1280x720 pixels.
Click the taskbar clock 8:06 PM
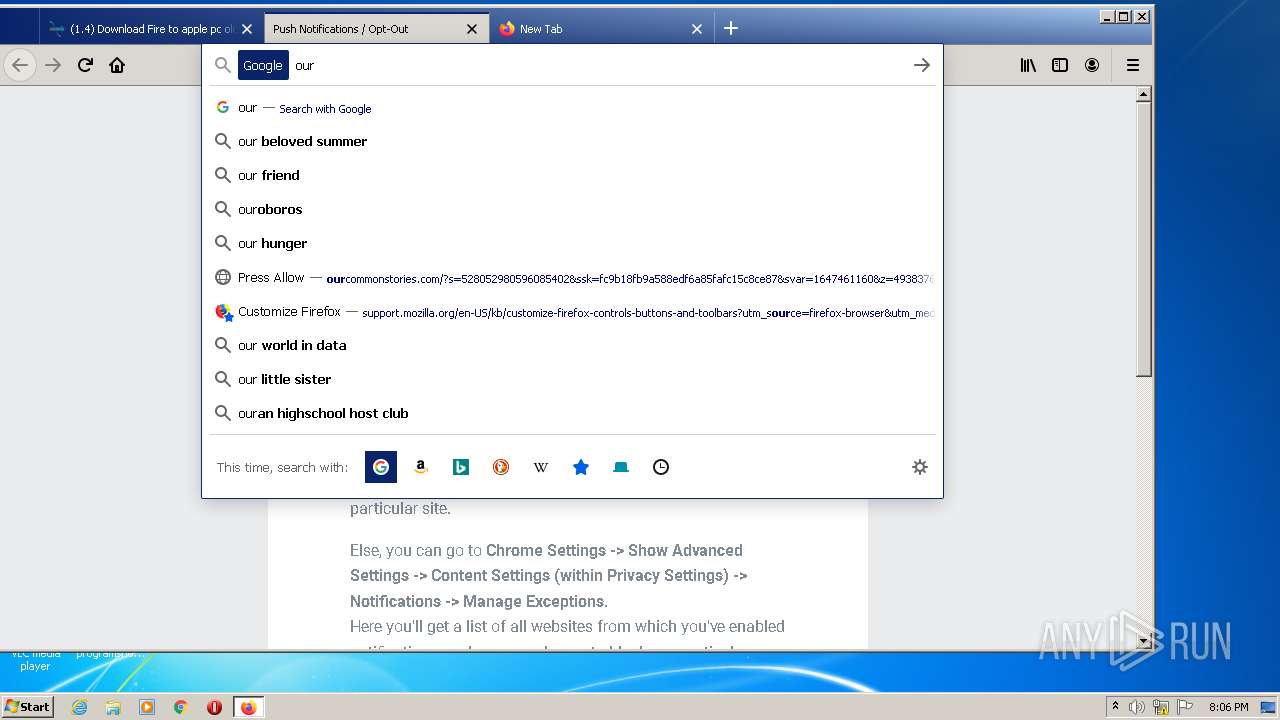point(1228,707)
